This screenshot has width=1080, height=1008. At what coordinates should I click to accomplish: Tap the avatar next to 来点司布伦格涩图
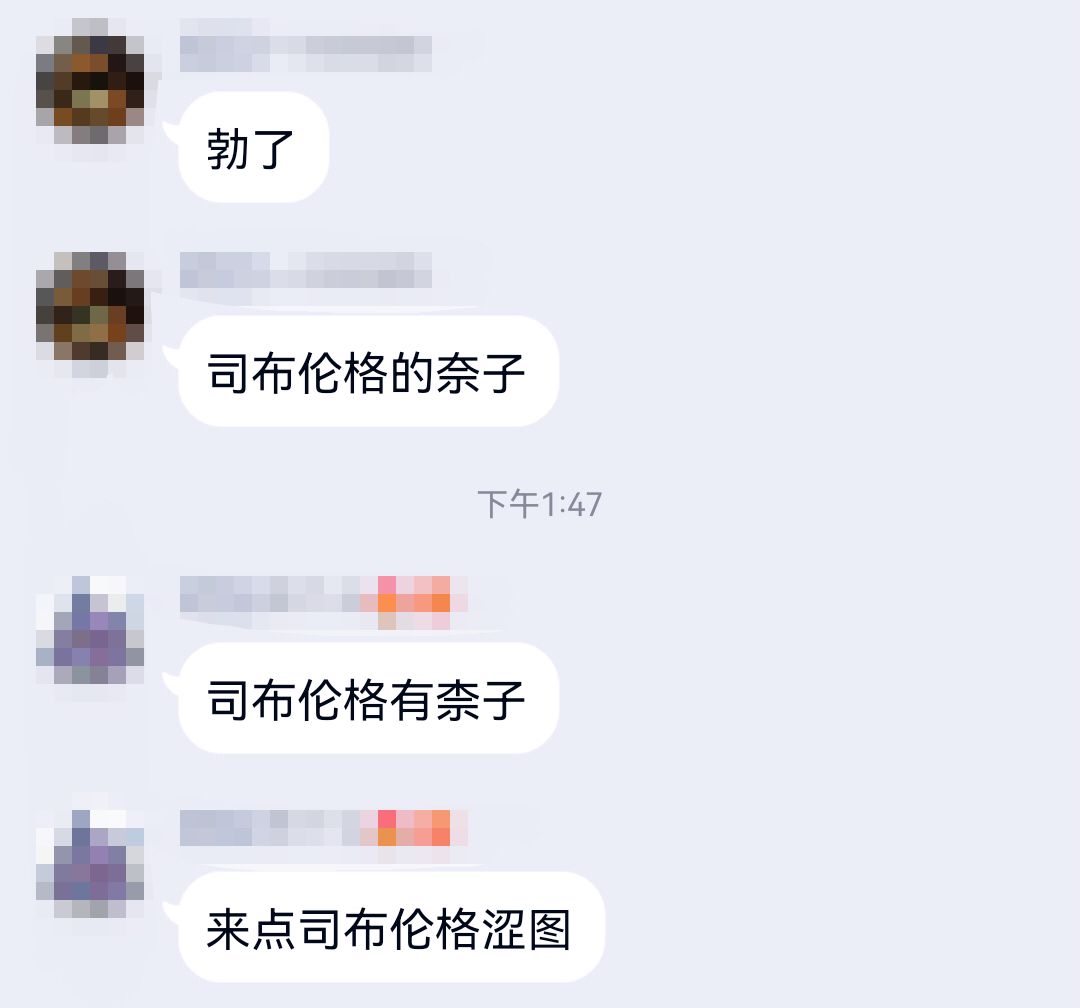pyautogui.click(x=90, y=864)
